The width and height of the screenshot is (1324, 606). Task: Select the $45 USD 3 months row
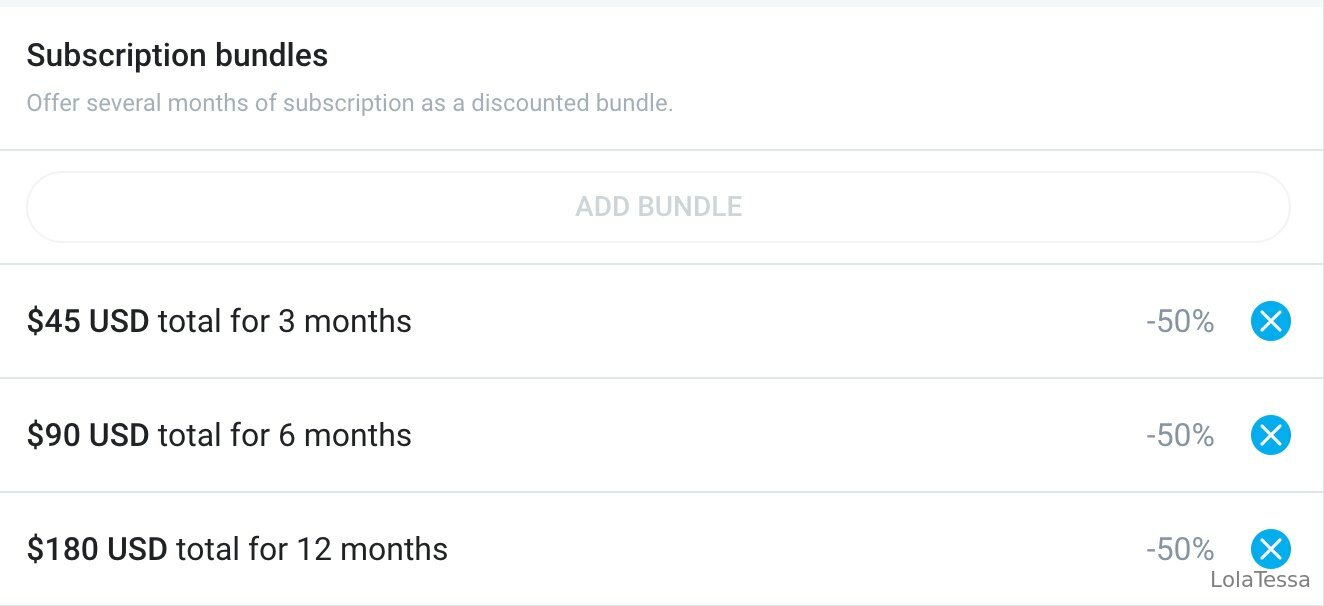(662, 321)
